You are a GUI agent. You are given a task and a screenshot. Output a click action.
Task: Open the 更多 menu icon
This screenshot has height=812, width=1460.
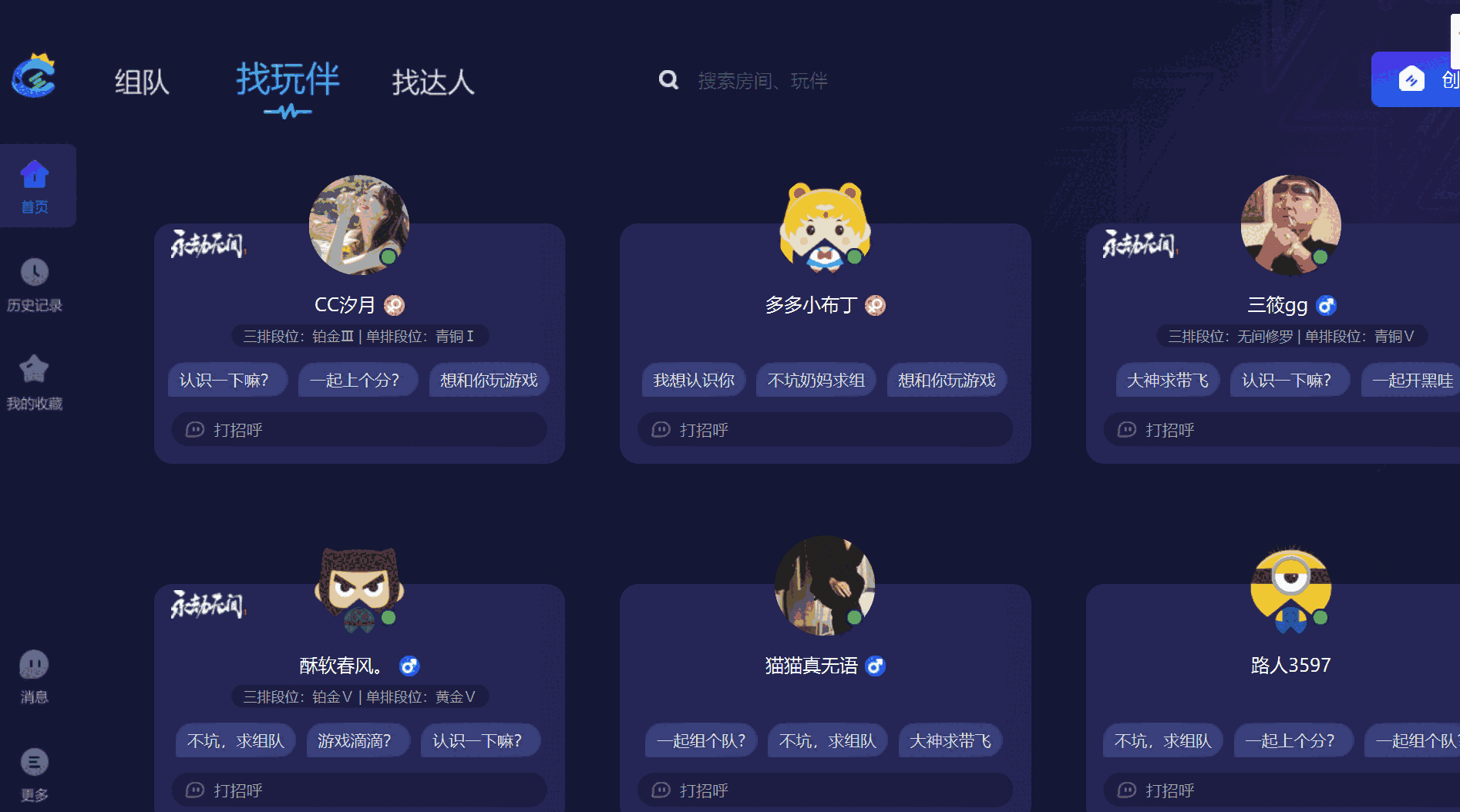pyautogui.click(x=34, y=762)
